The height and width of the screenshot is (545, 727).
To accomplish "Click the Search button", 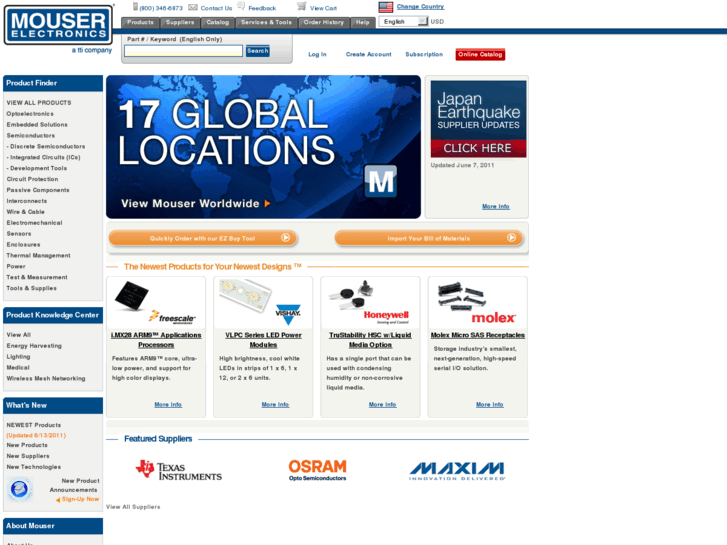I will point(257,51).
